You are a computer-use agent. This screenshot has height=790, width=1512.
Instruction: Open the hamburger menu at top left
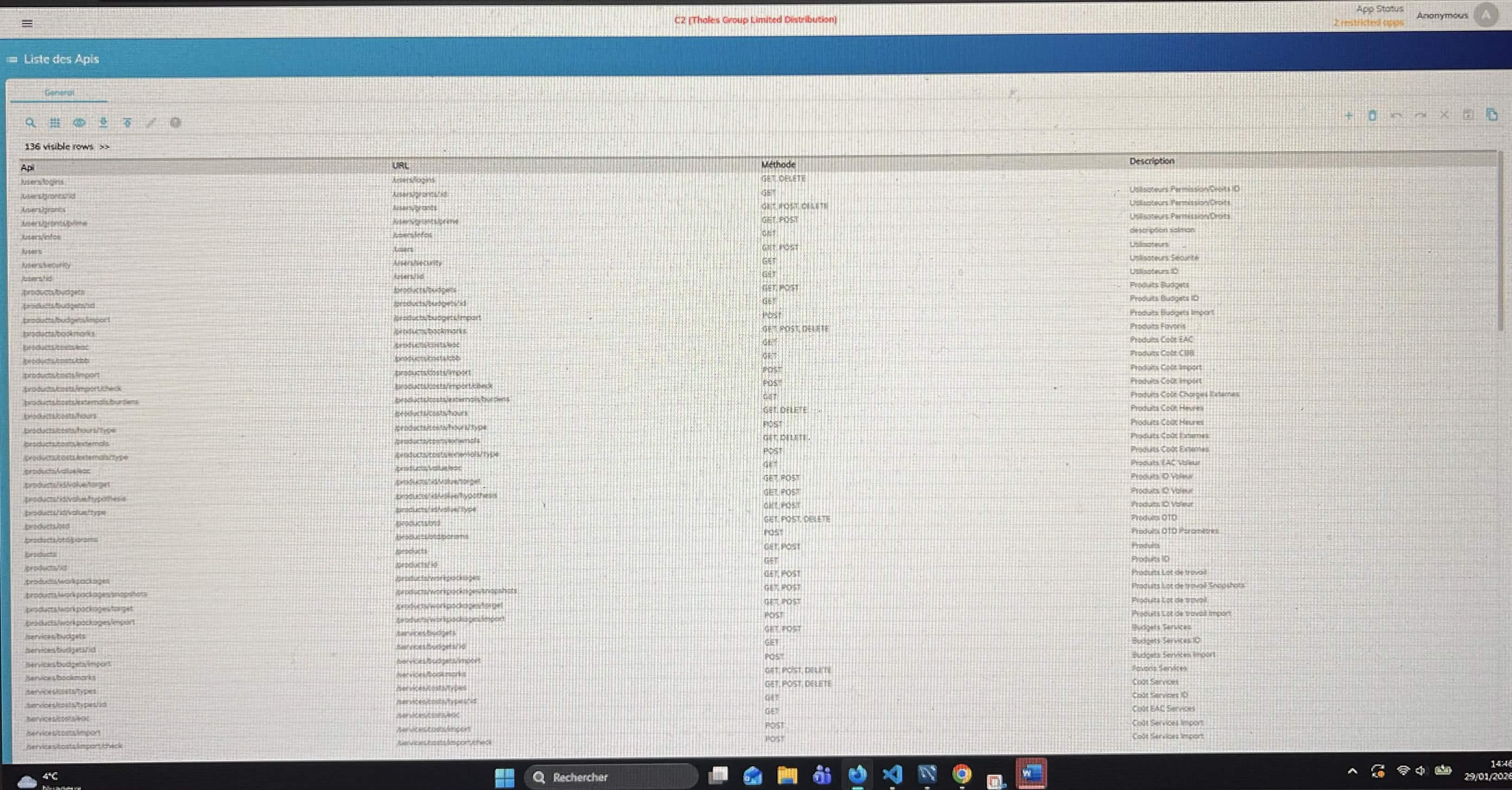click(x=27, y=24)
